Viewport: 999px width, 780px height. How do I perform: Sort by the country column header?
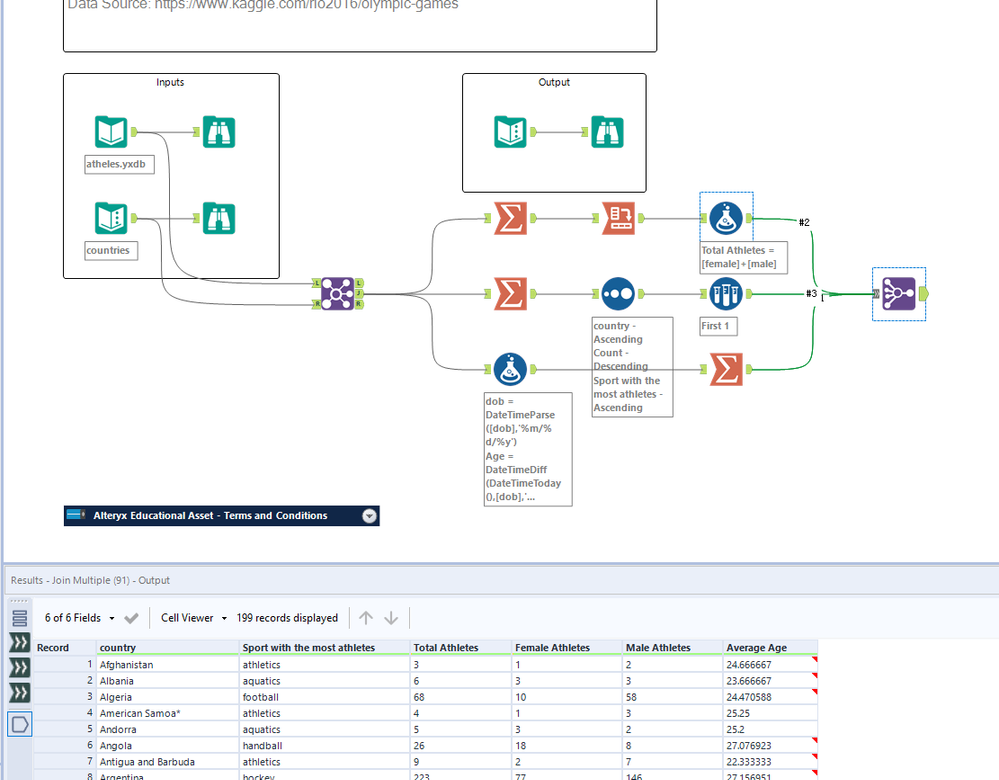(168, 647)
